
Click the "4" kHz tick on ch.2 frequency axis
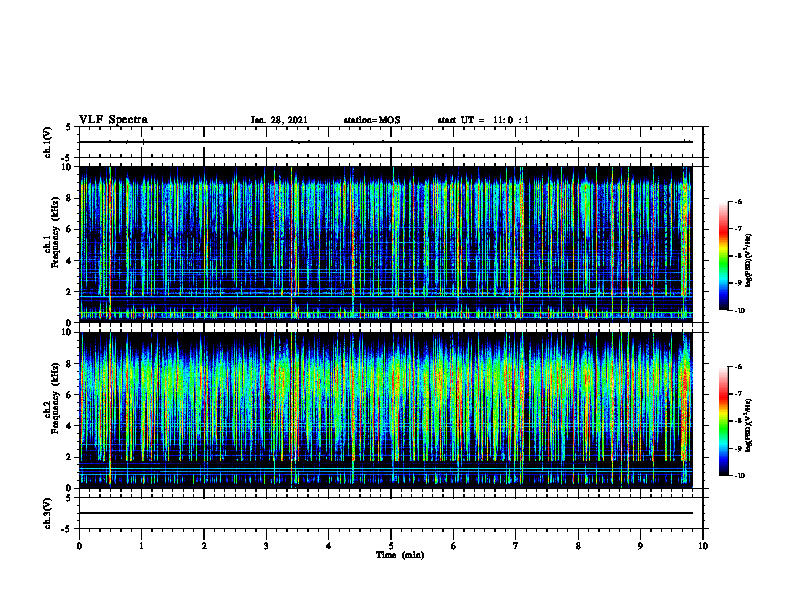(x=69, y=426)
